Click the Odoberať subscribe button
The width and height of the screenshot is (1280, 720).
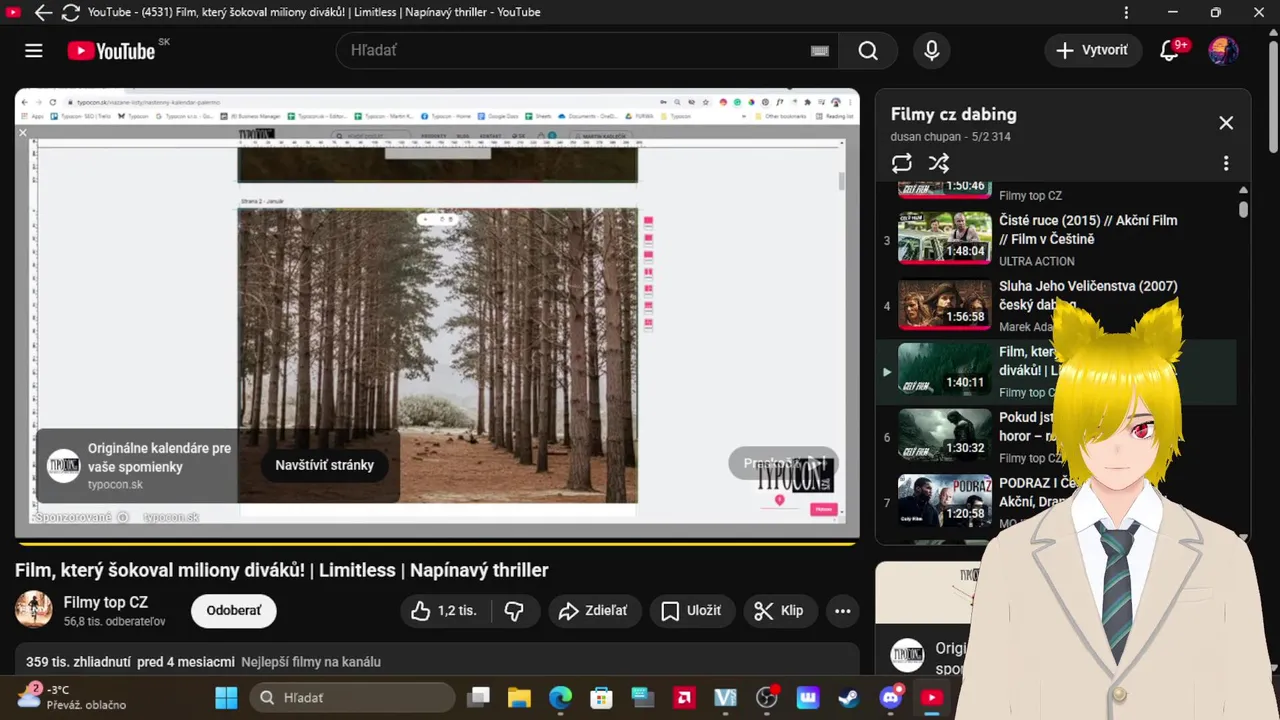234,610
